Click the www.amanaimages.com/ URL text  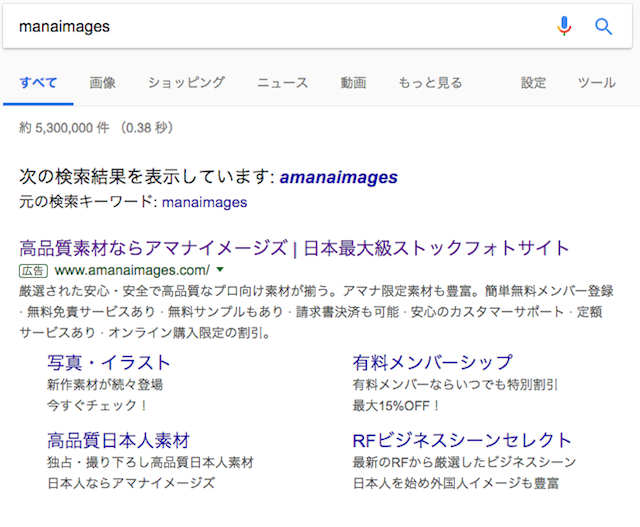pyautogui.click(x=132, y=270)
